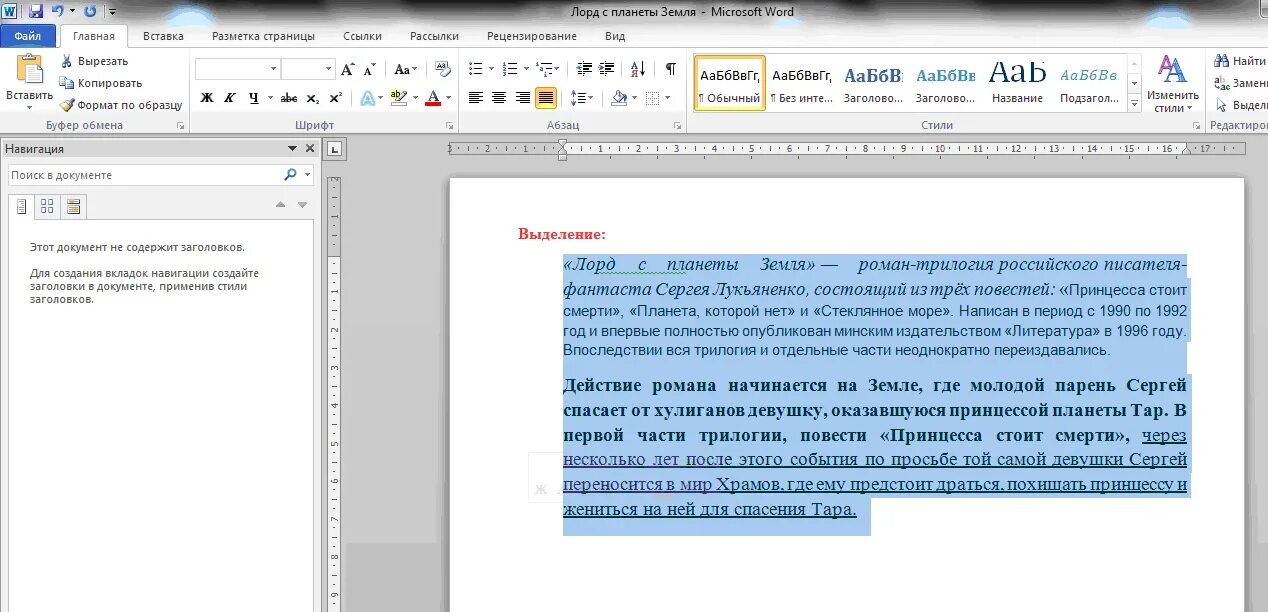Click the Вырезать button
This screenshot has width=1268, height=612.
[x=102, y=61]
